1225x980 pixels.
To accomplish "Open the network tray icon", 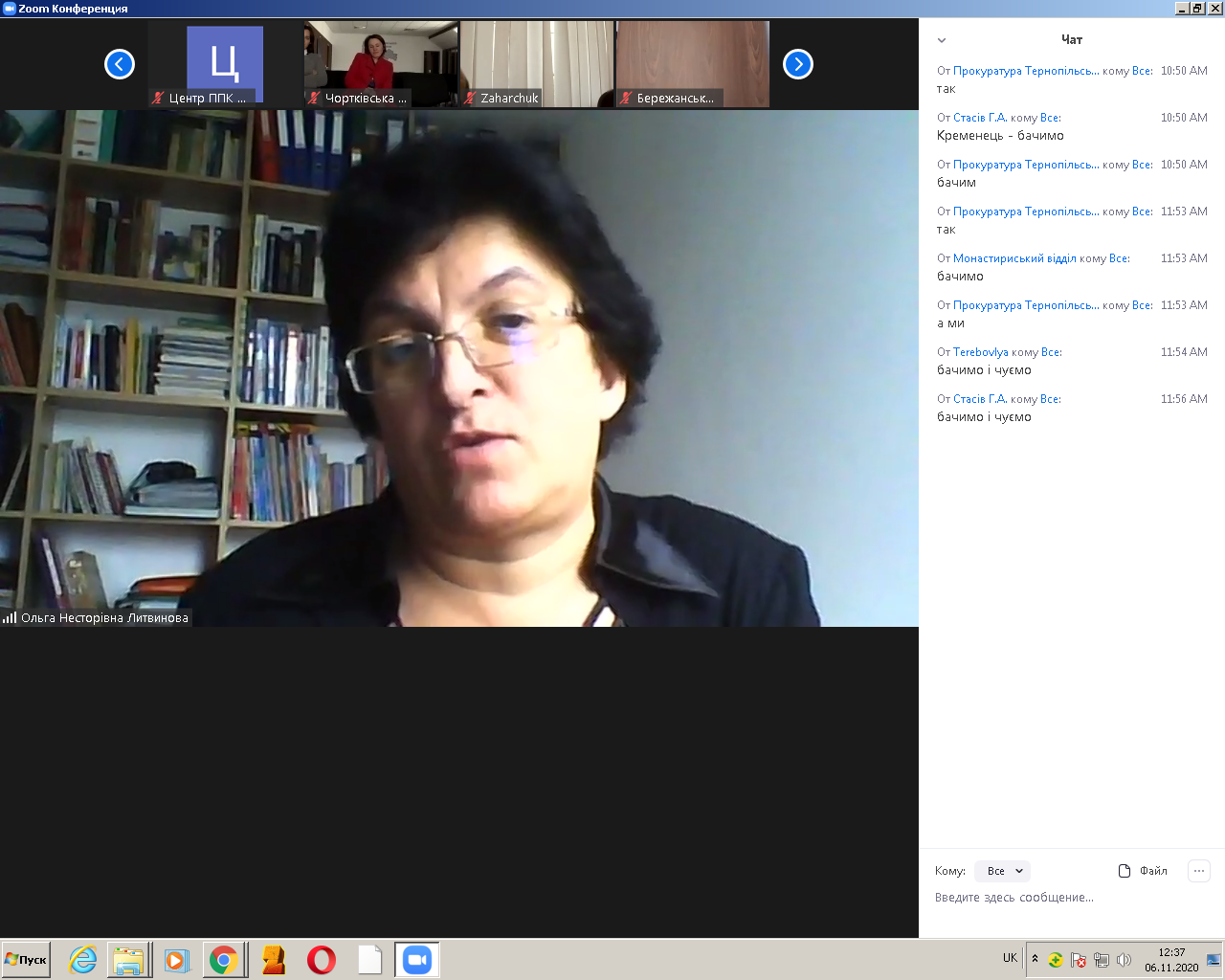I will 1102,960.
